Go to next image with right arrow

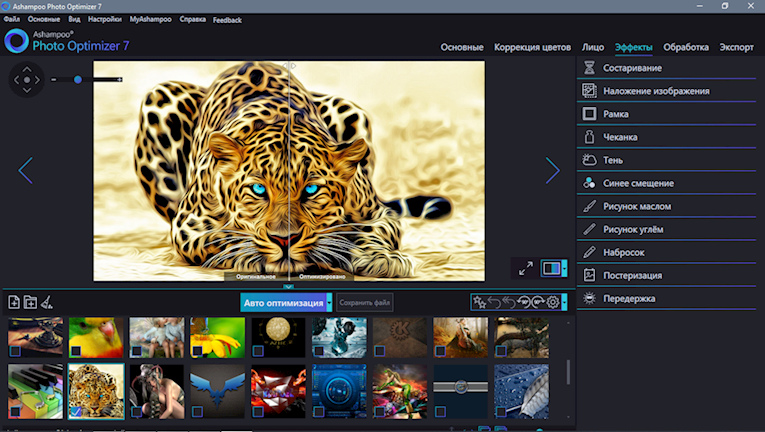[x=552, y=170]
